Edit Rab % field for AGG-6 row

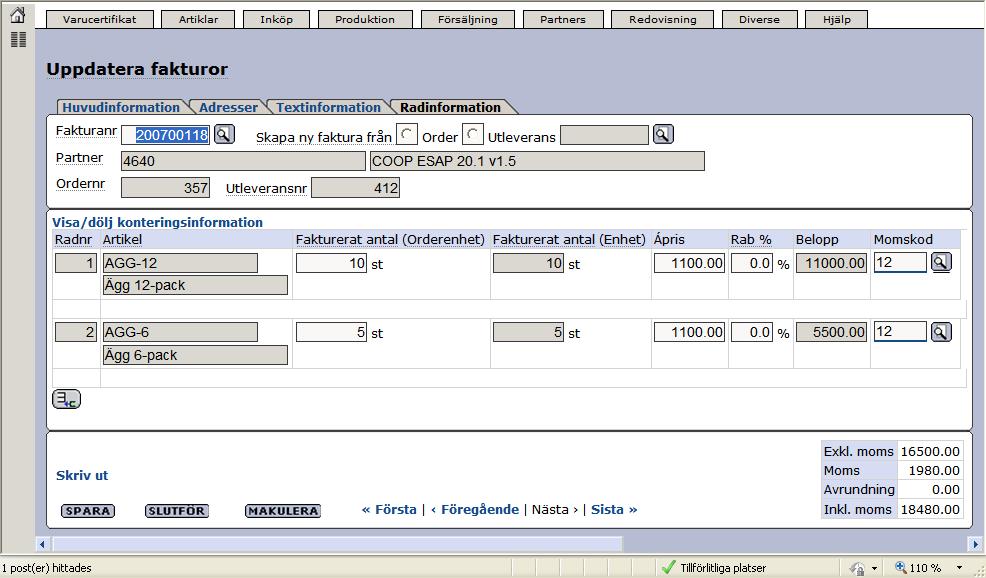(751, 332)
